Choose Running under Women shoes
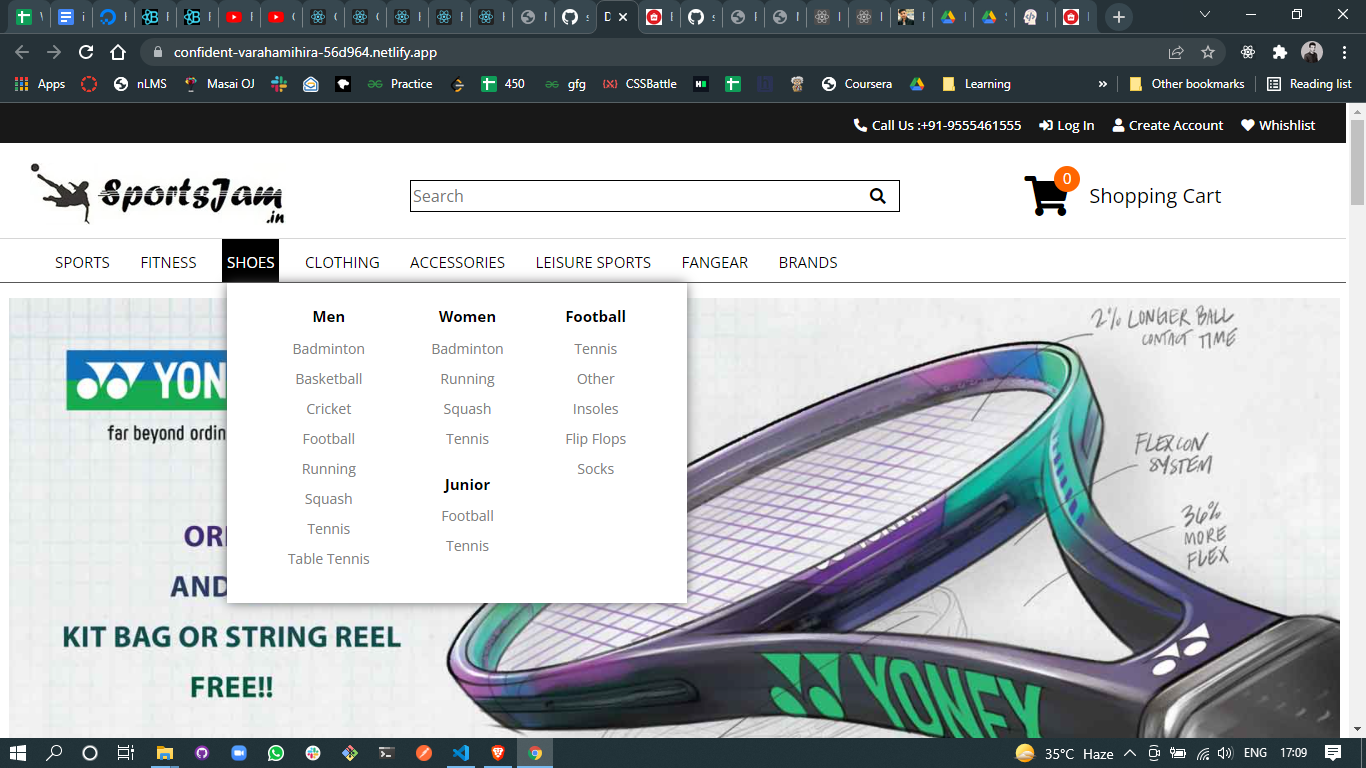Viewport: 1366px width, 768px height. pos(467,379)
